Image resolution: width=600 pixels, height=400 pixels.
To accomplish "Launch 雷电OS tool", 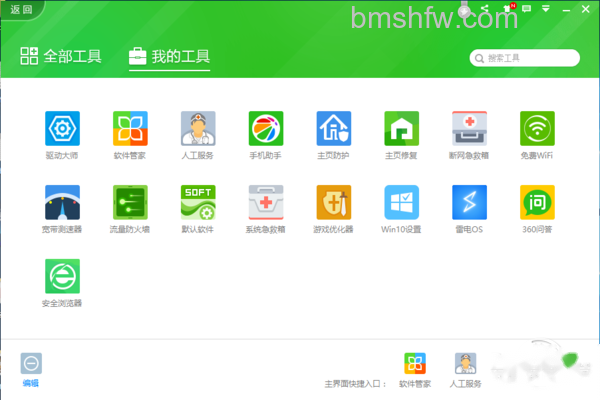I will click(x=470, y=202).
